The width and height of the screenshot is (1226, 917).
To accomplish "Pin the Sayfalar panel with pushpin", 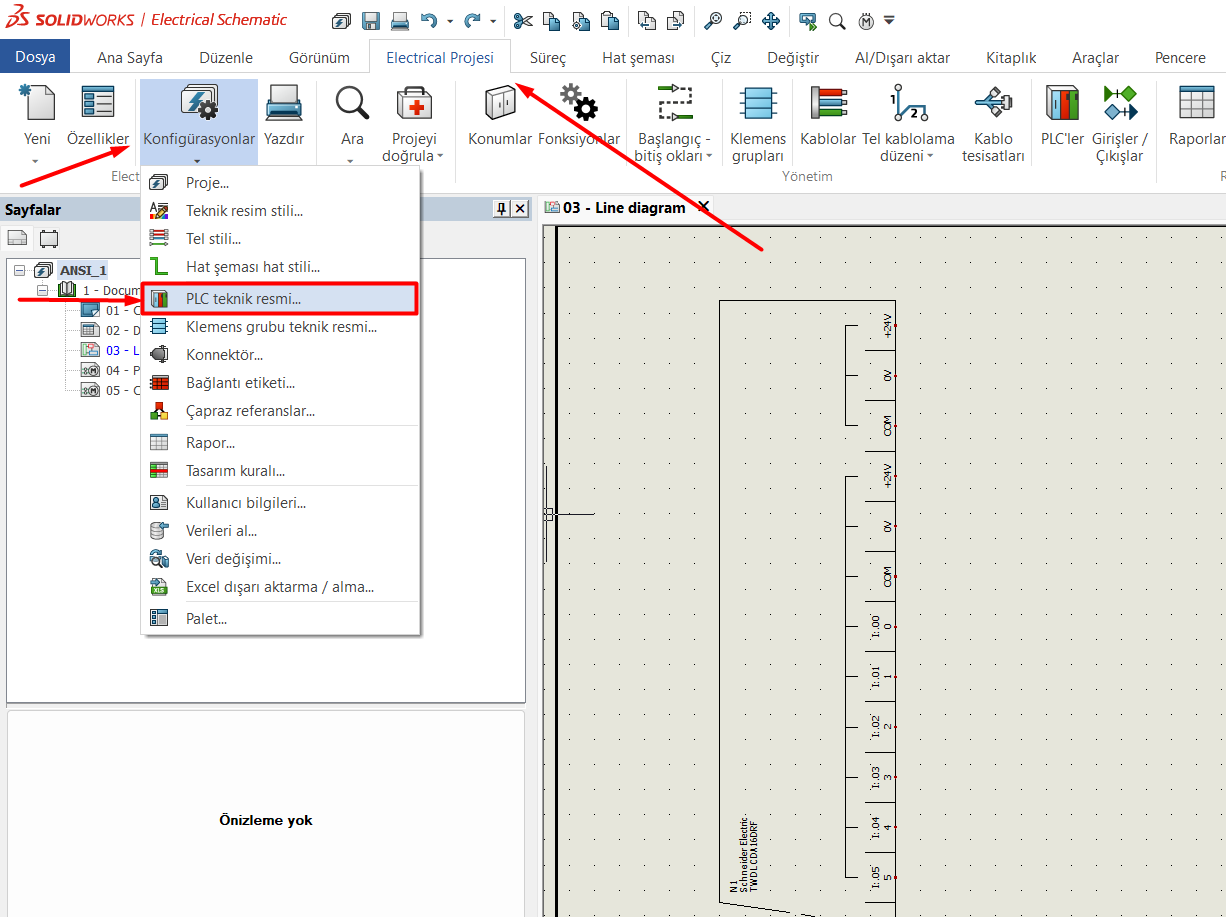I will [501, 208].
